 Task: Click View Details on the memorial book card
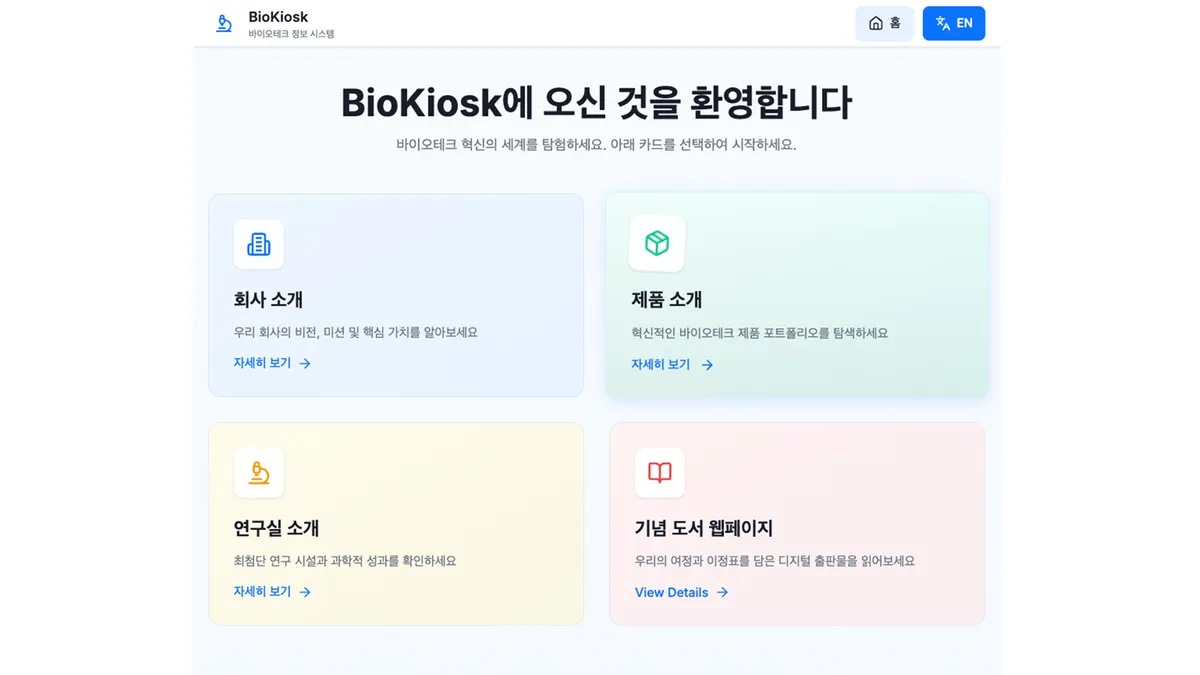pos(670,592)
